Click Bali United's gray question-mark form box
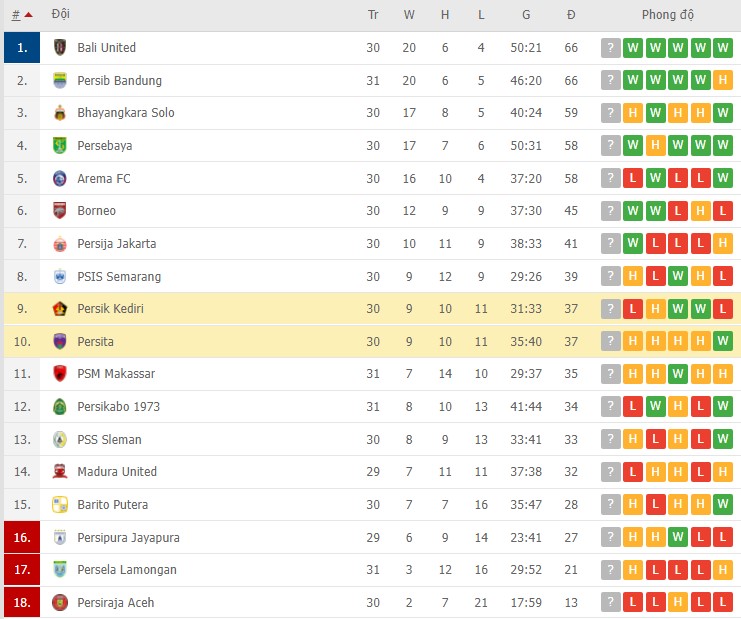This screenshot has height=619, width=741. point(610,48)
